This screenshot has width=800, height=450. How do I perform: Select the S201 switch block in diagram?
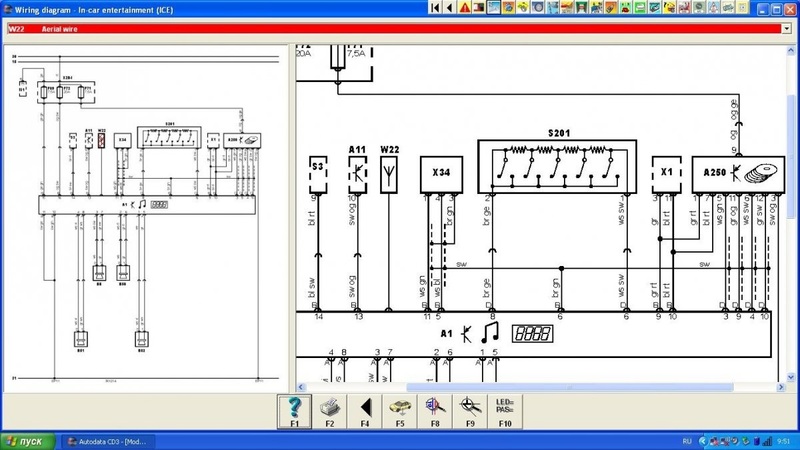click(x=556, y=165)
